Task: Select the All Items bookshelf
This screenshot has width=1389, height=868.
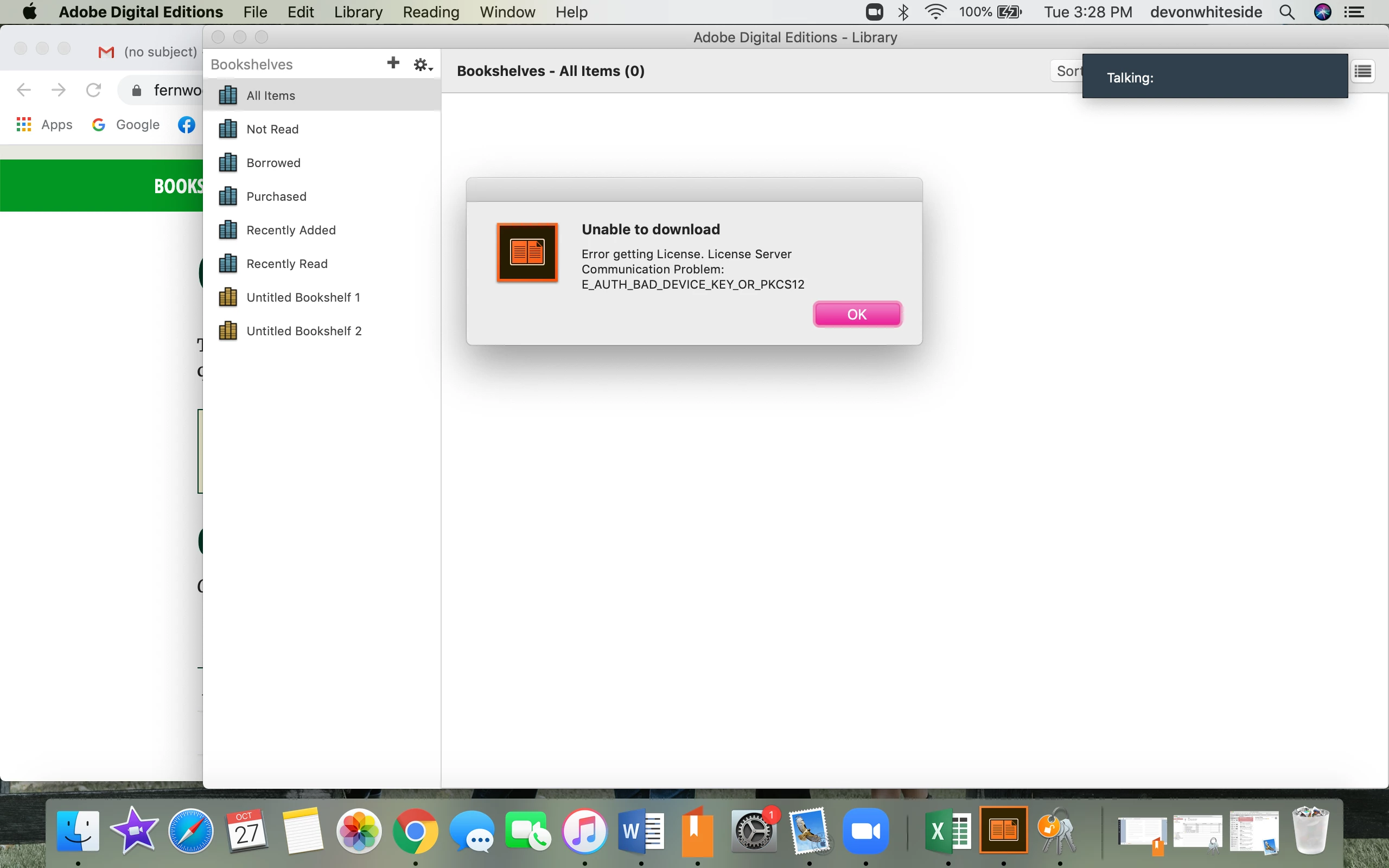Action: [x=271, y=95]
